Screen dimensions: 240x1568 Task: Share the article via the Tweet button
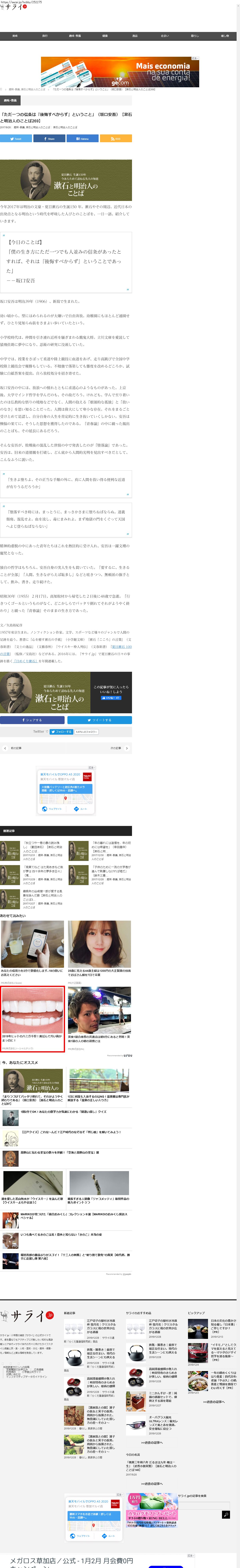pyautogui.click(x=16, y=139)
